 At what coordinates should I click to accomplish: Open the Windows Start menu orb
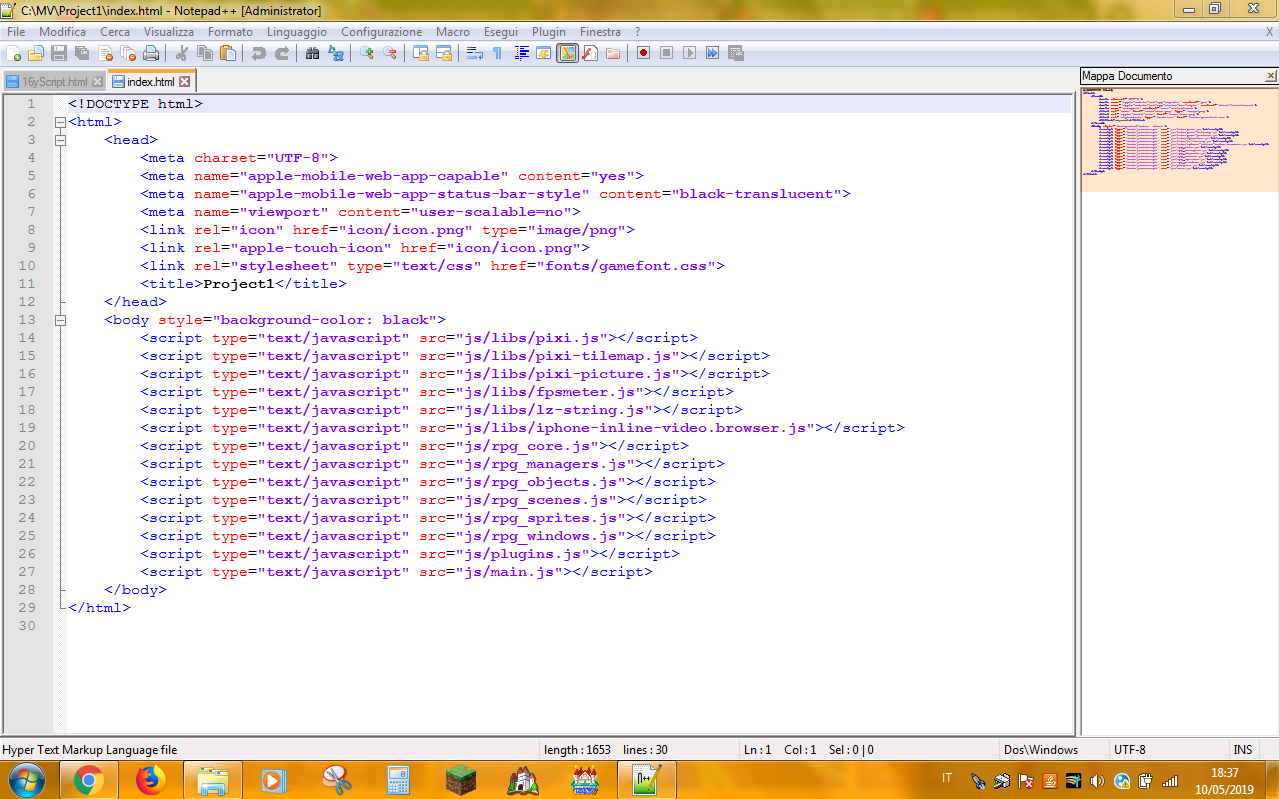pos(26,779)
